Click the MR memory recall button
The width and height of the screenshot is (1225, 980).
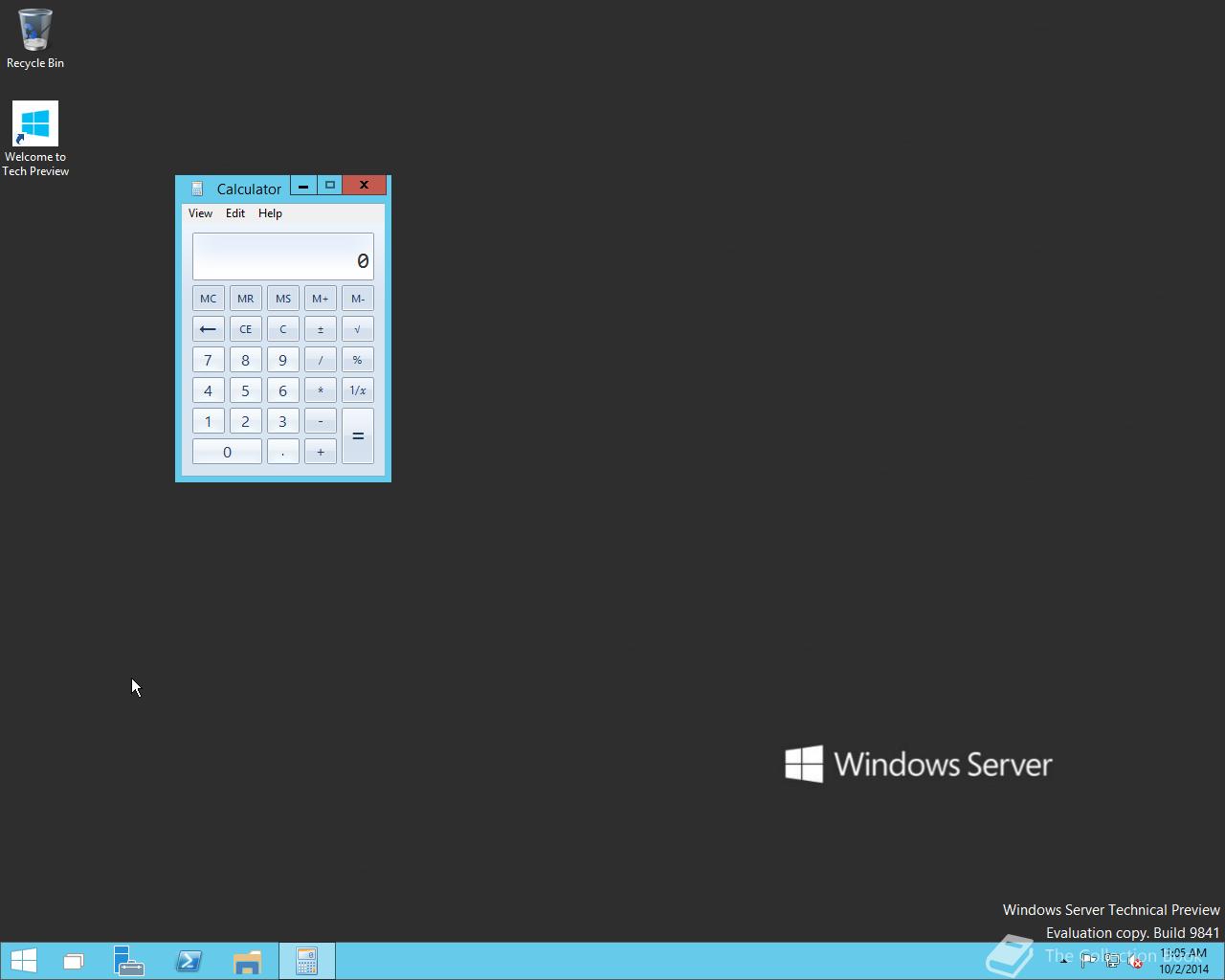[x=246, y=299]
